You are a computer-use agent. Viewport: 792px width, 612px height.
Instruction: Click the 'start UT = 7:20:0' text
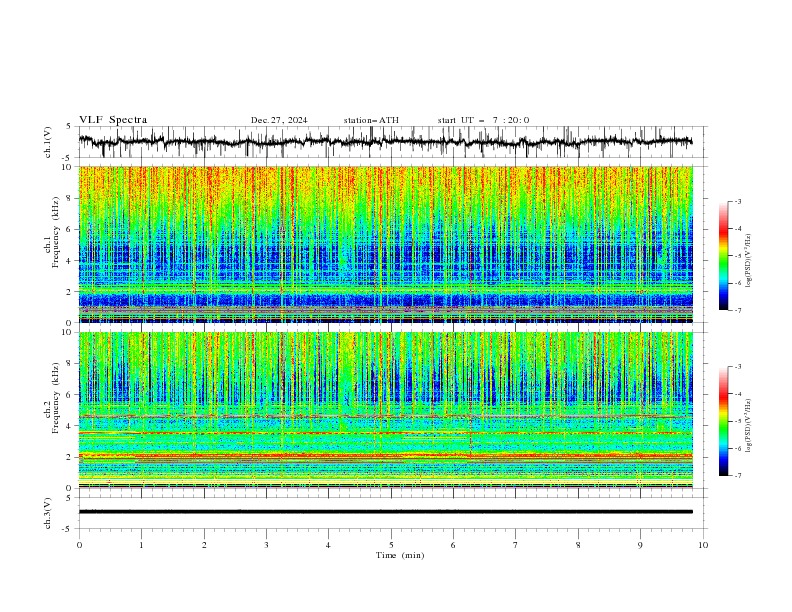[483, 120]
